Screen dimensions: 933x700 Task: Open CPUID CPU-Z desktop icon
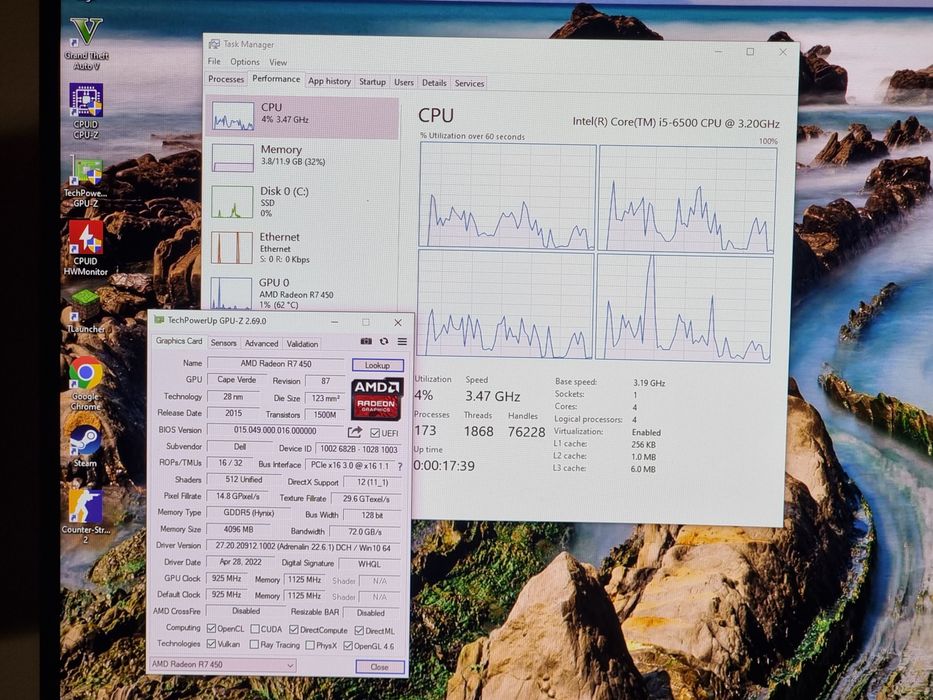click(x=86, y=111)
